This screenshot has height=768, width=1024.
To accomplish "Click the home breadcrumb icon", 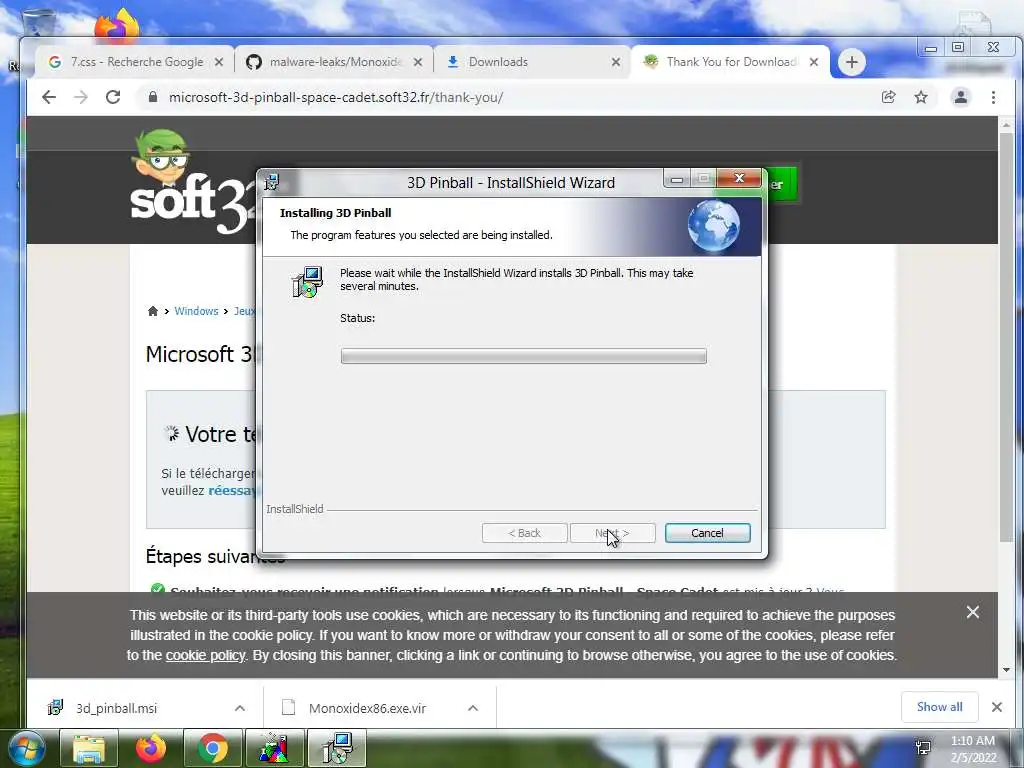I will coord(153,311).
